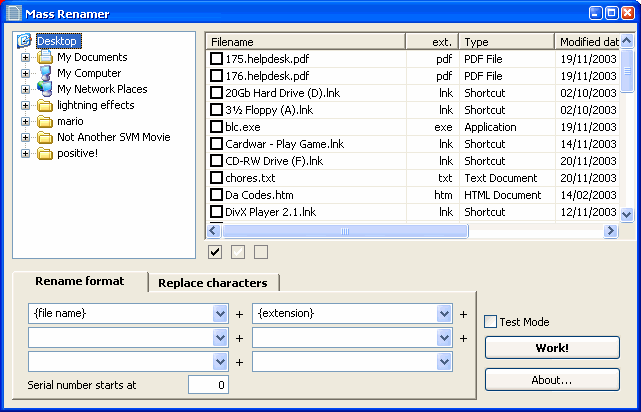Open the About... dialog button

click(x=552, y=380)
